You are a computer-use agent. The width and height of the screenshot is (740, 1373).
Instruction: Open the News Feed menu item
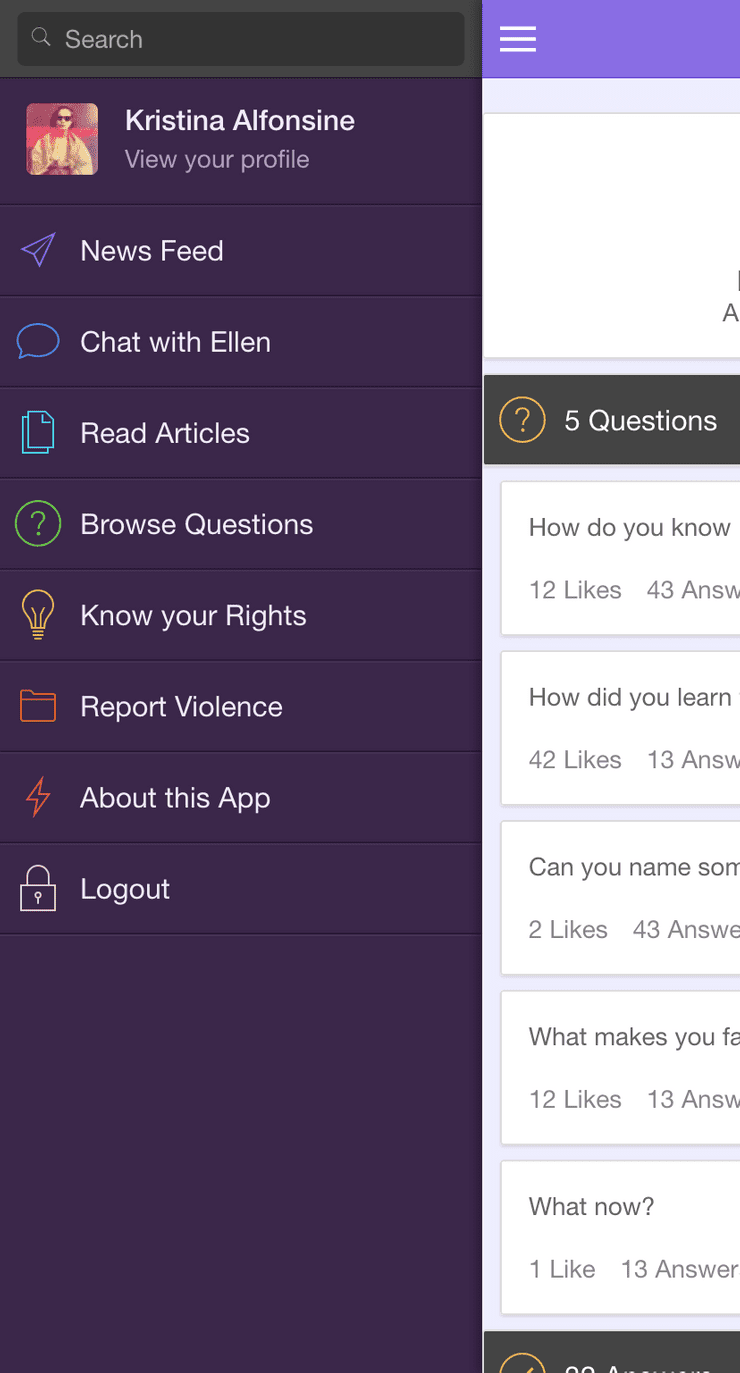tap(241, 251)
